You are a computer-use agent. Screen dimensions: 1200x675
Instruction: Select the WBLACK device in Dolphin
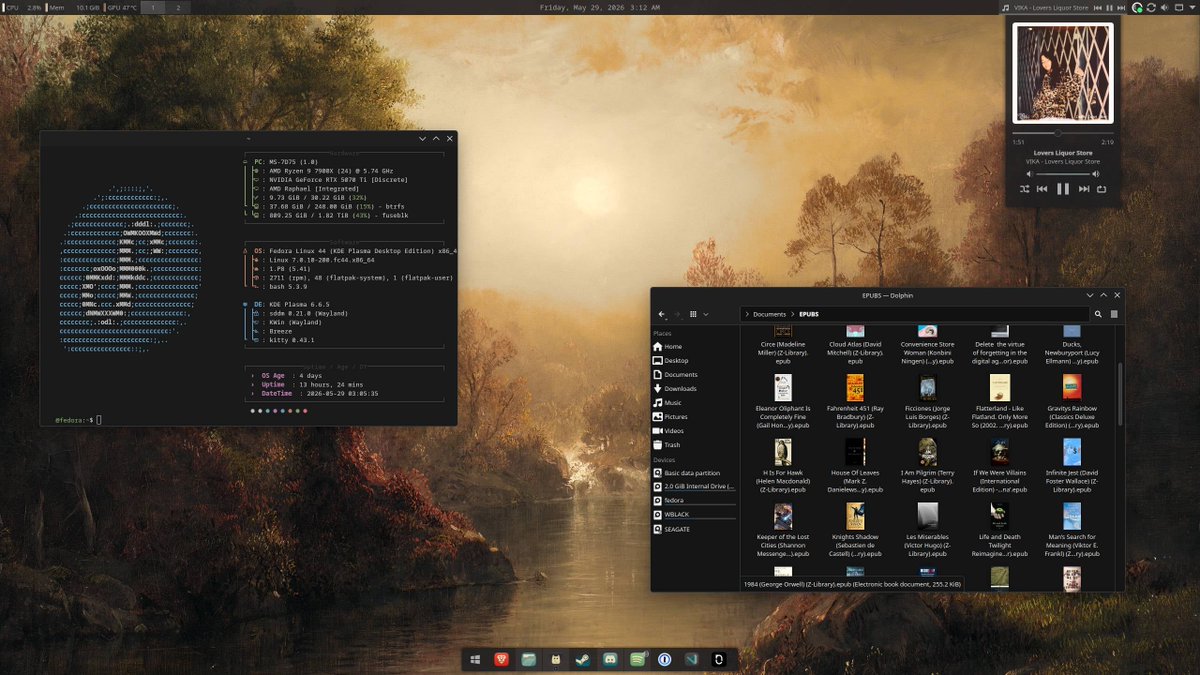pos(694,514)
